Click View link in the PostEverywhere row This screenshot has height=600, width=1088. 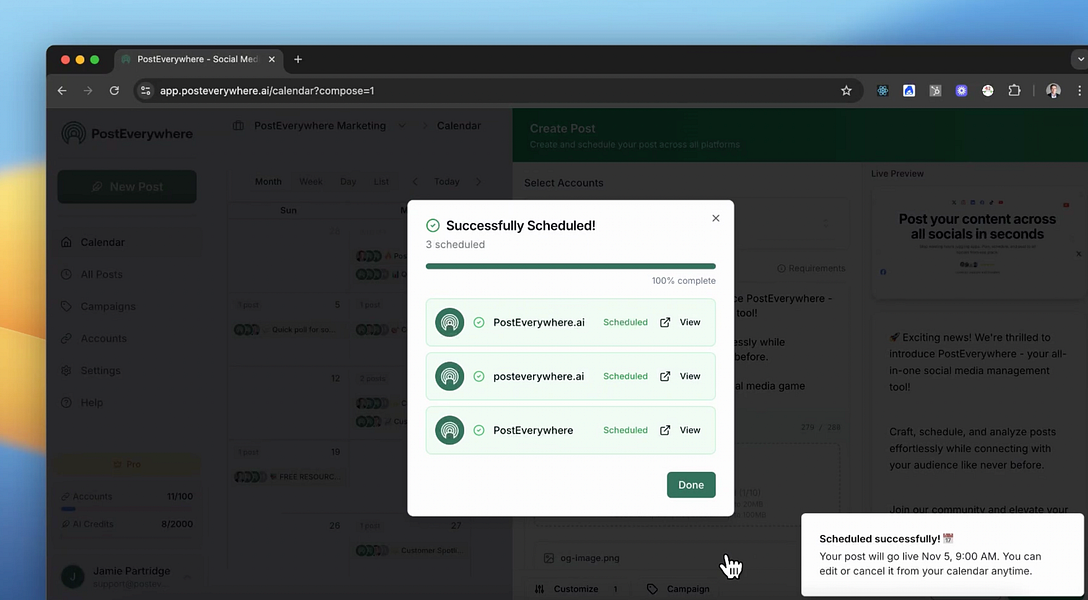click(x=690, y=430)
